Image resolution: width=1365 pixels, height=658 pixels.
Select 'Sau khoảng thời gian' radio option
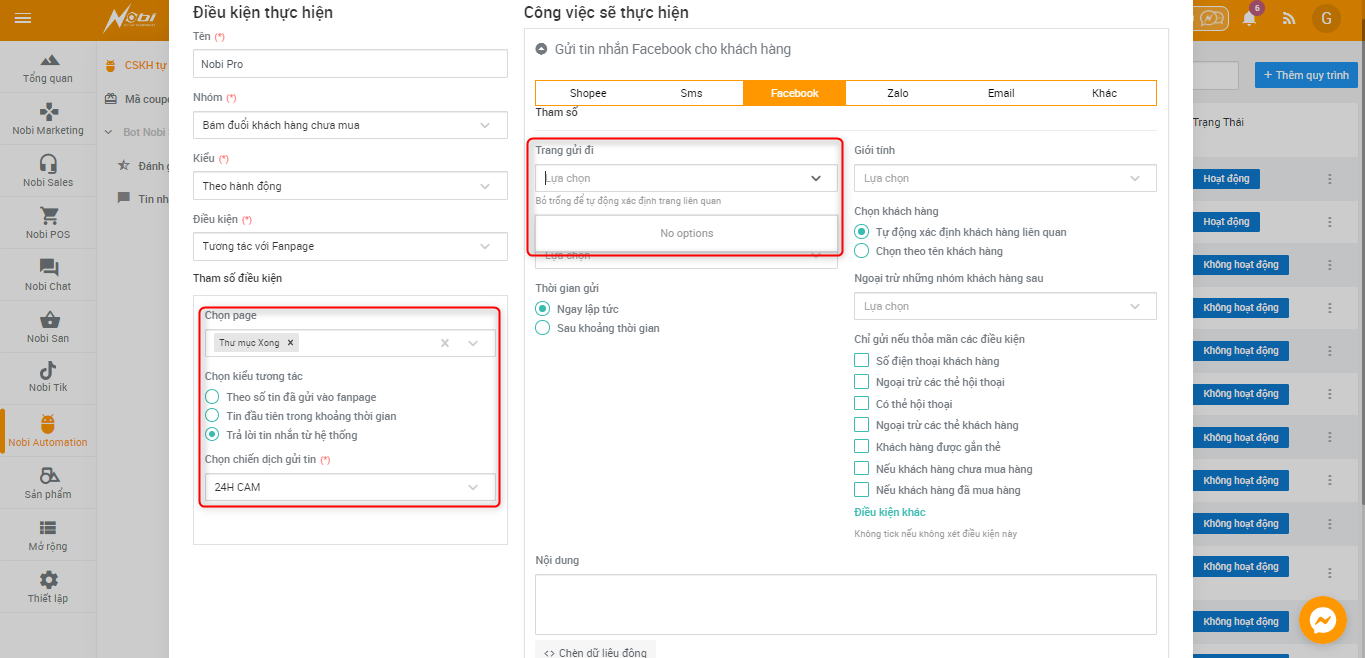click(x=543, y=328)
